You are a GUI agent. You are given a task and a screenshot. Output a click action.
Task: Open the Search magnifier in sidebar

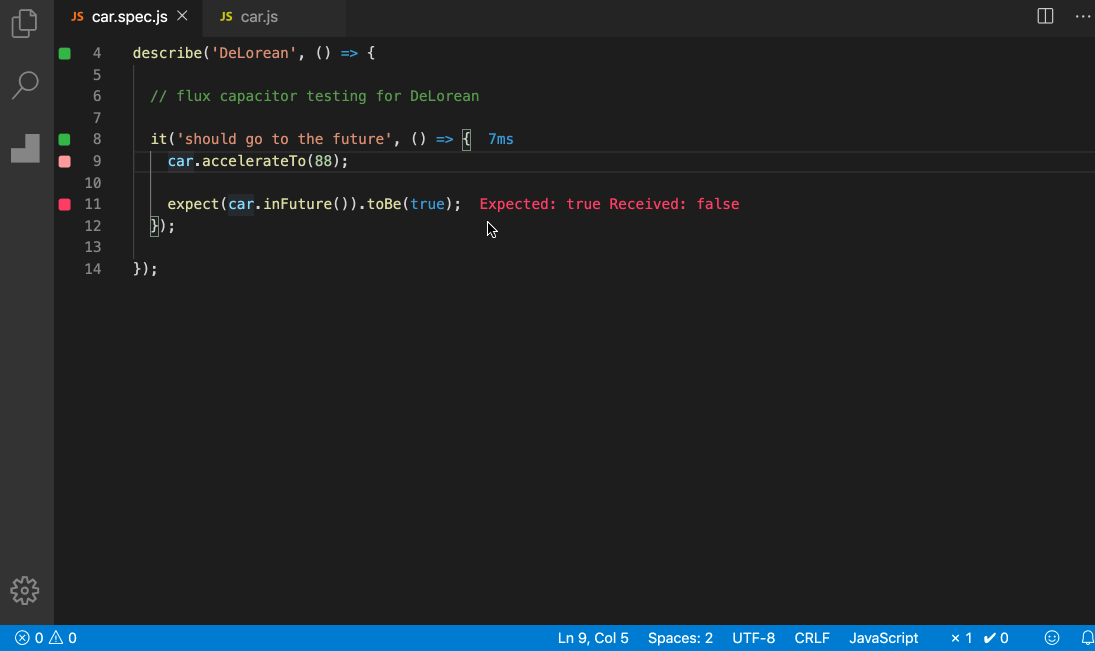tap(25, 85)
